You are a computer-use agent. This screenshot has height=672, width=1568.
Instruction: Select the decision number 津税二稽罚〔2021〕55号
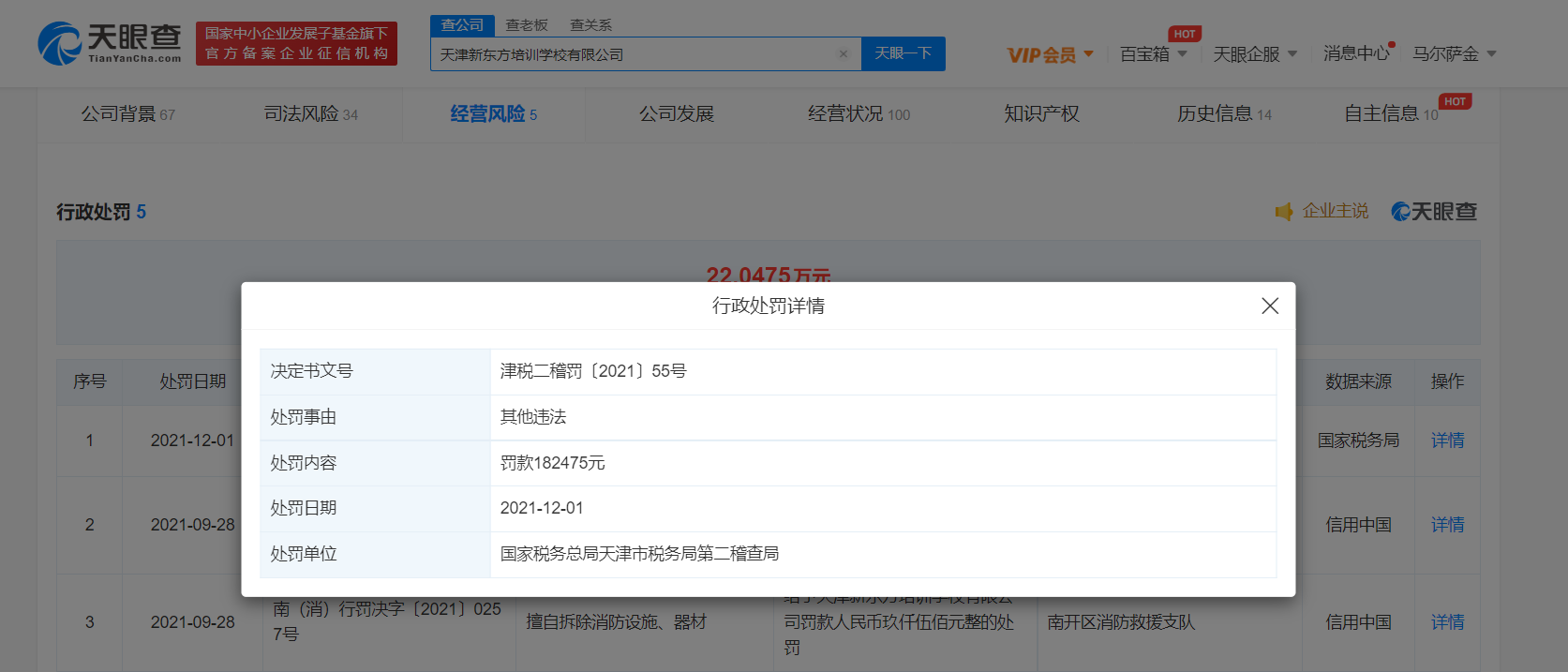(x=593, y=371)
